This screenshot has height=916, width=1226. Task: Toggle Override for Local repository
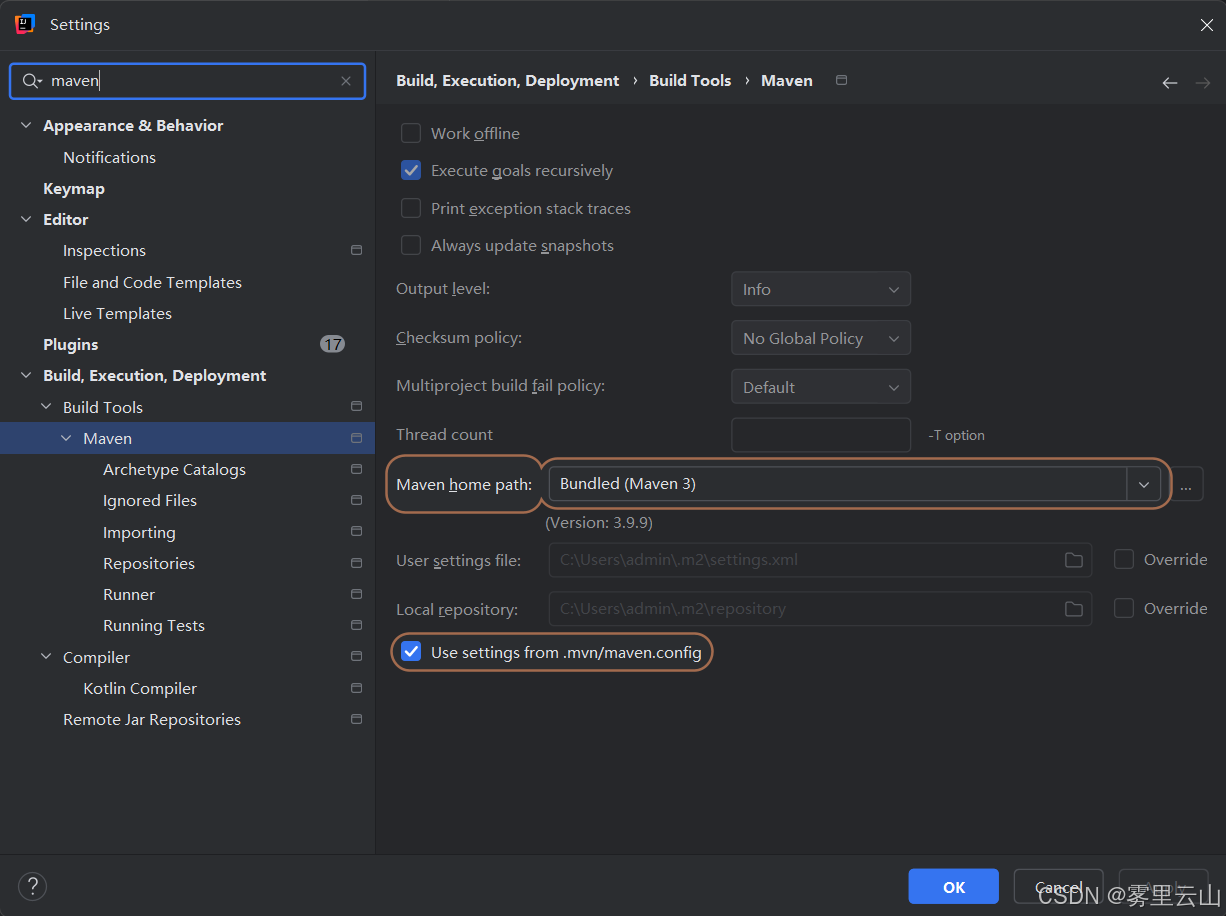point(1124,608)
